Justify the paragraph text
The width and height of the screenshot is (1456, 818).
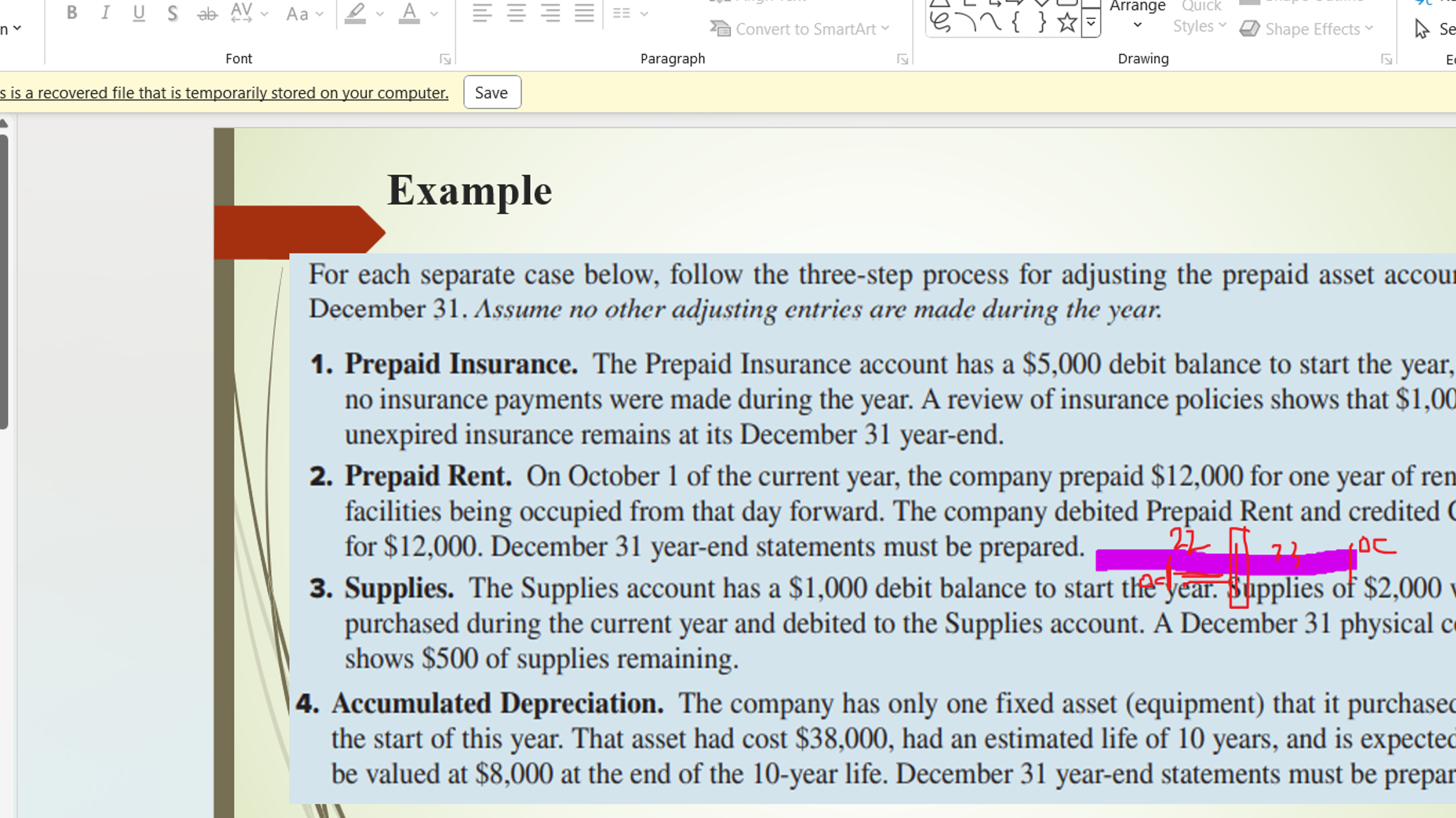pos(584,13)
